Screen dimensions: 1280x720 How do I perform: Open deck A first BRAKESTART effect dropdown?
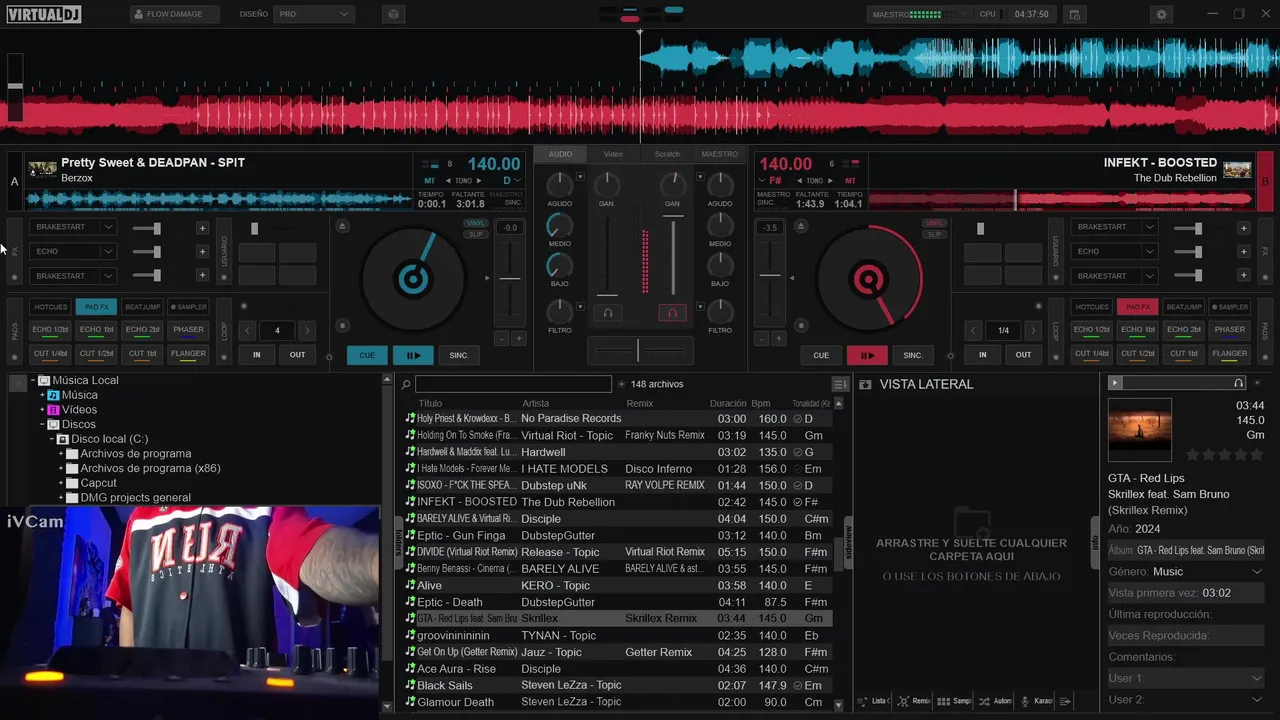coord(108,227)
